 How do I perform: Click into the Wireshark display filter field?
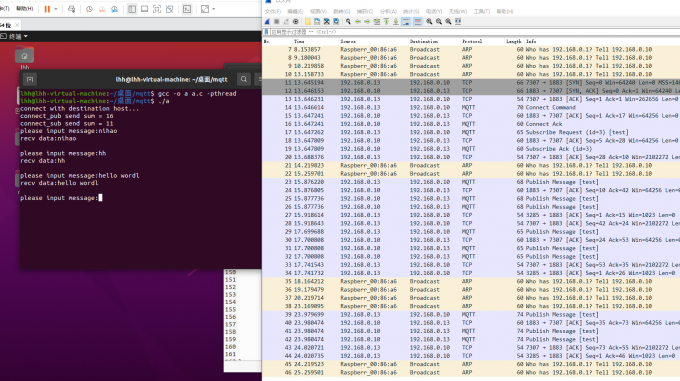475,32
